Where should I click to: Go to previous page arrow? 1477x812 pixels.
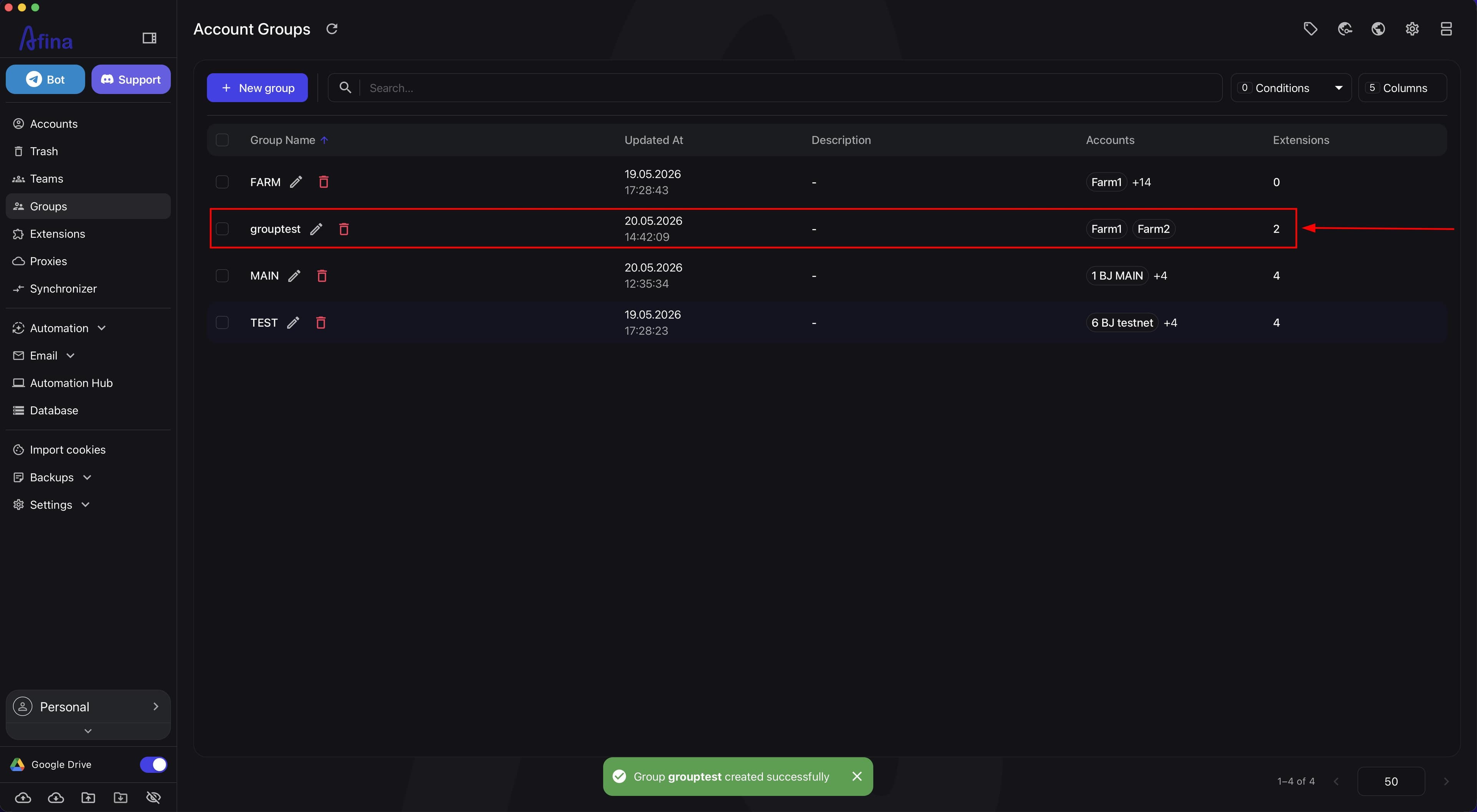tap(1337, 781)
